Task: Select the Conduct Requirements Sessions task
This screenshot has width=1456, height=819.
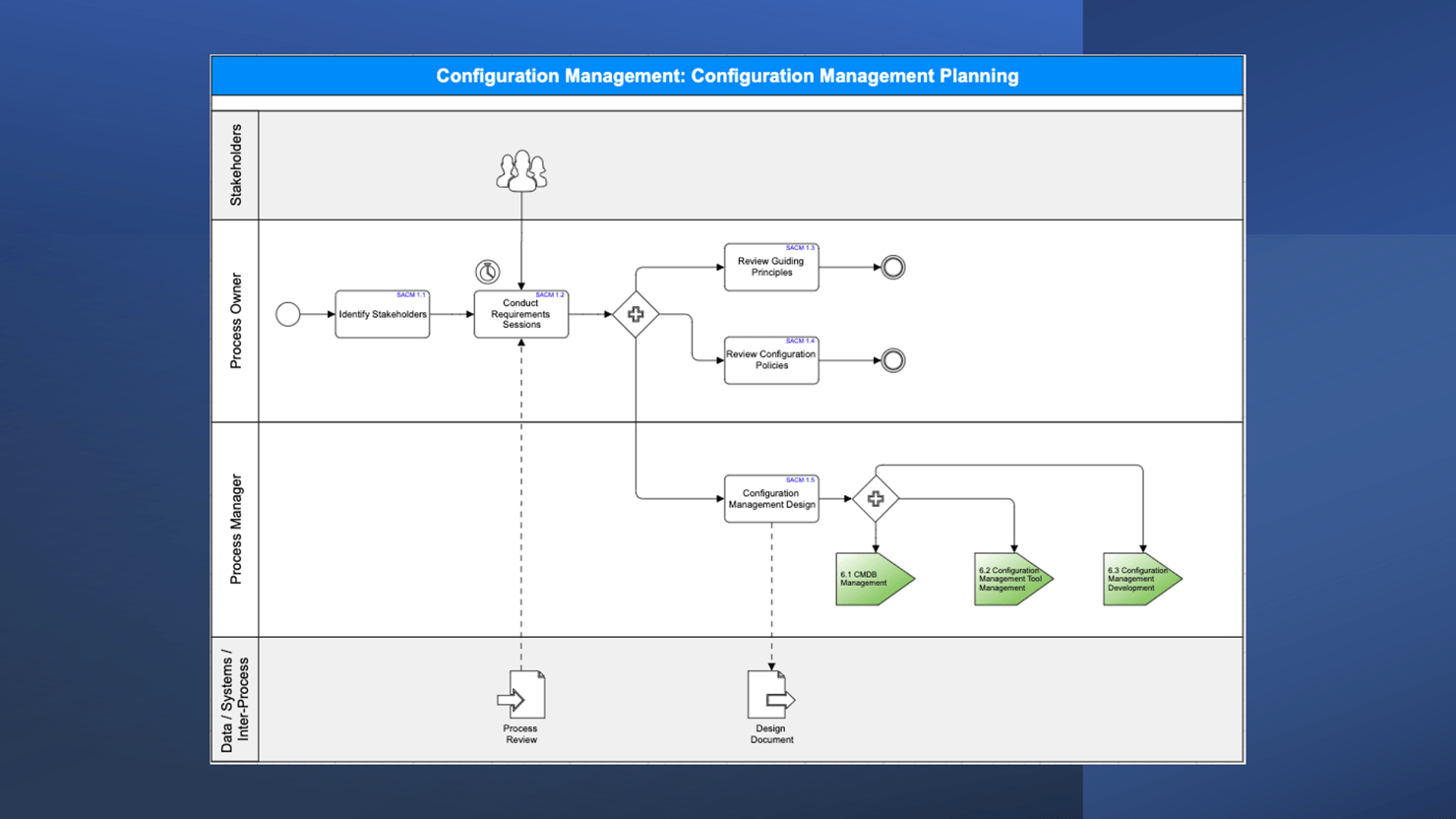Action: tap(520, 315)
